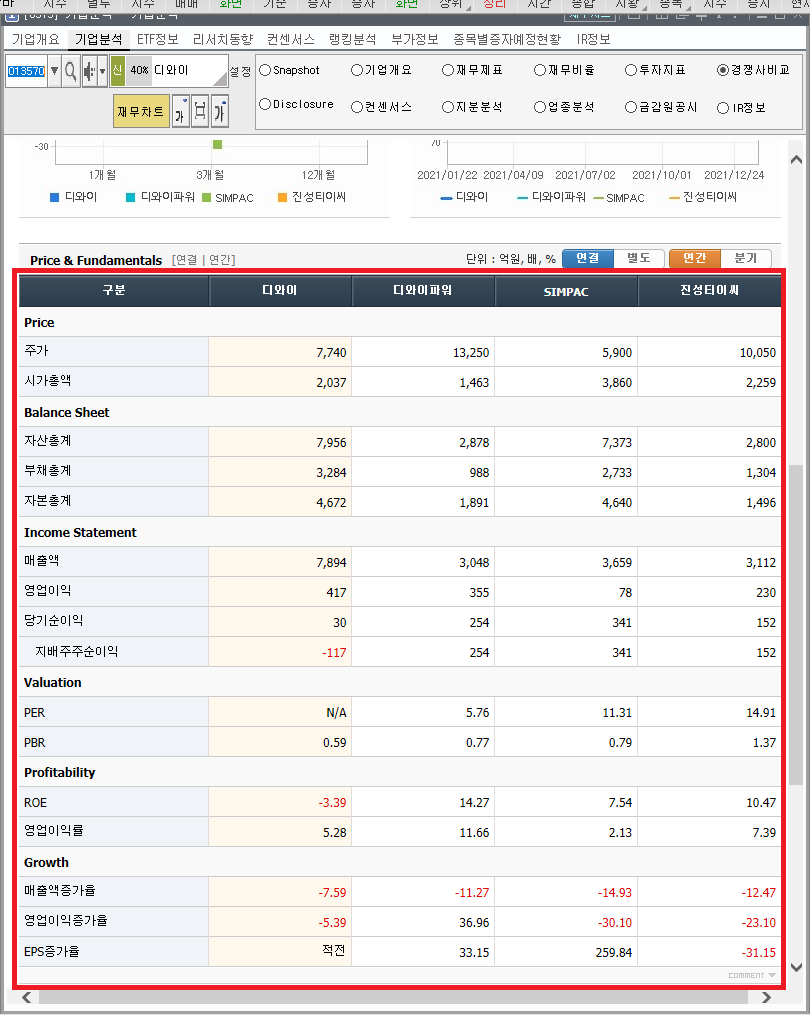Switch to the top 컨센서스 tab
The height and width of the screenshot is (1015, 810).
coord(291,39)
